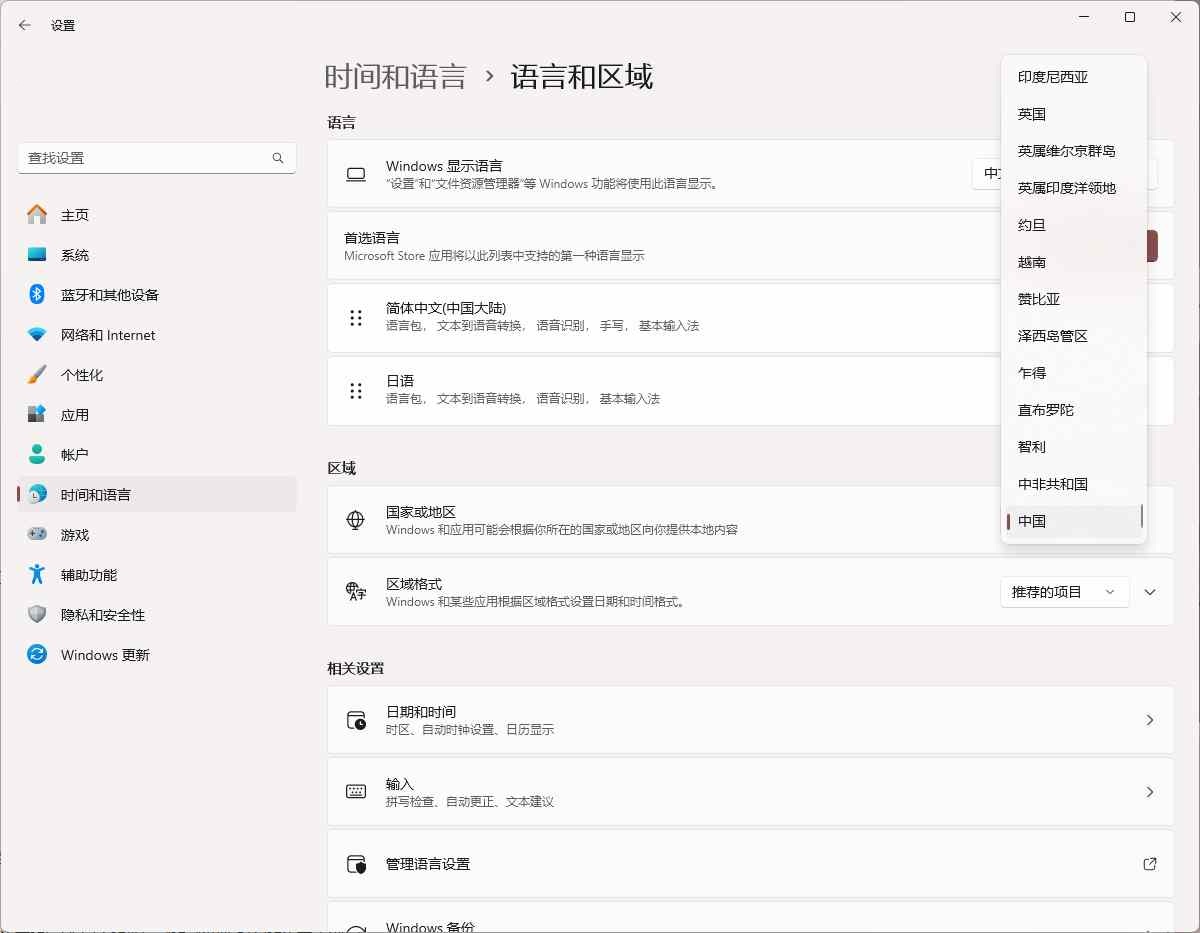1200x933 pixels.
Task: Choose 印度尼西亚 from the country list
Action: 1073,77
